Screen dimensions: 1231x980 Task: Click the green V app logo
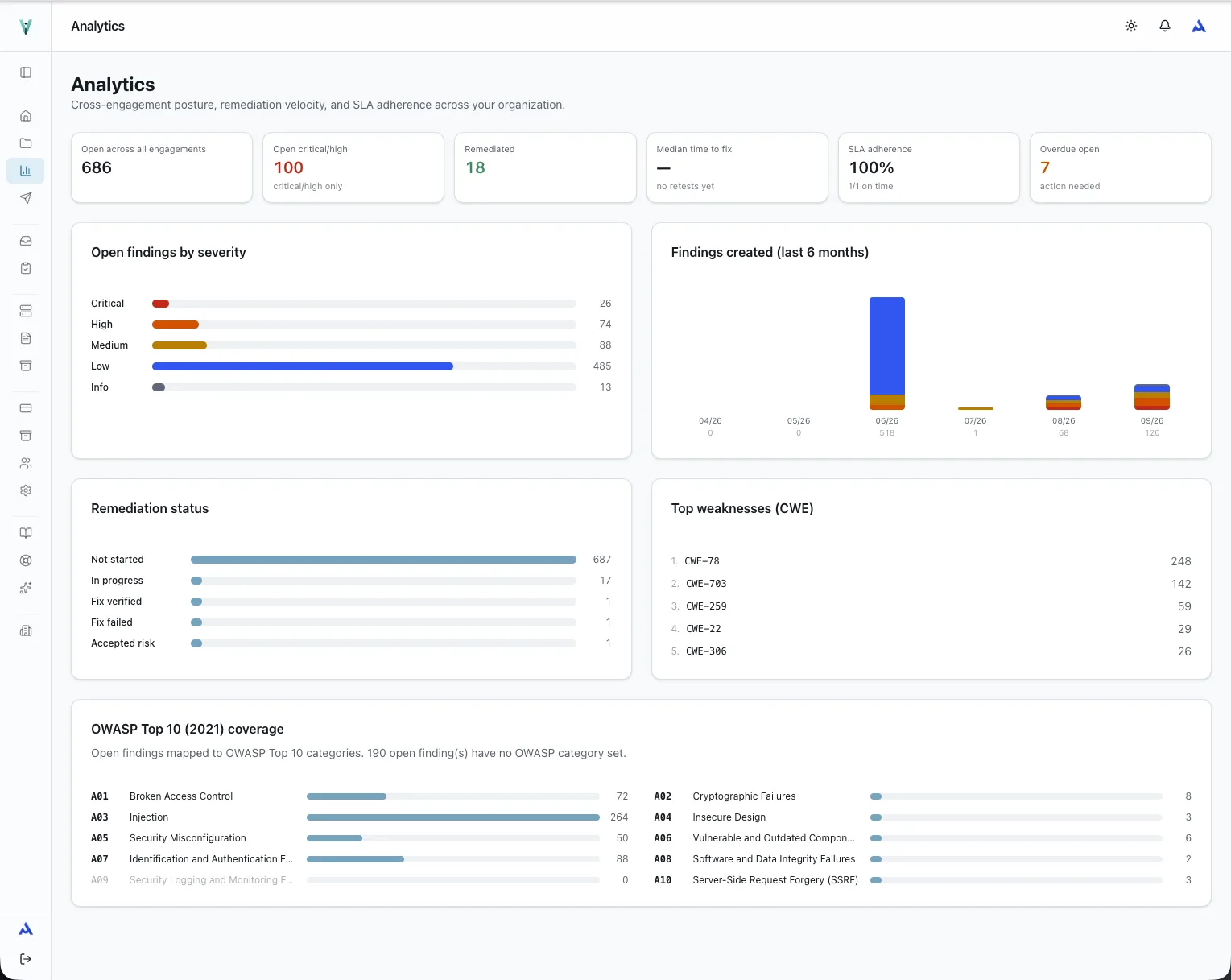(26, 27)
